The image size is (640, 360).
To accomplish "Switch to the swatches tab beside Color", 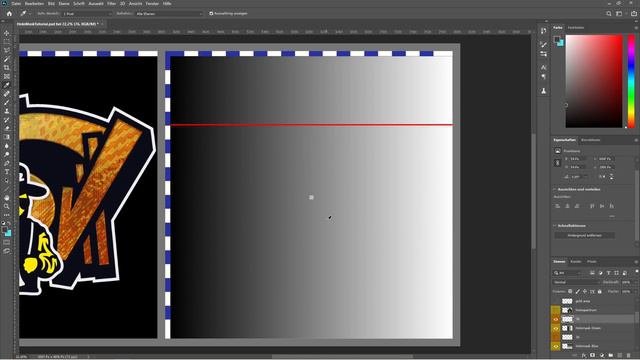I will click(x=576, y=28).
